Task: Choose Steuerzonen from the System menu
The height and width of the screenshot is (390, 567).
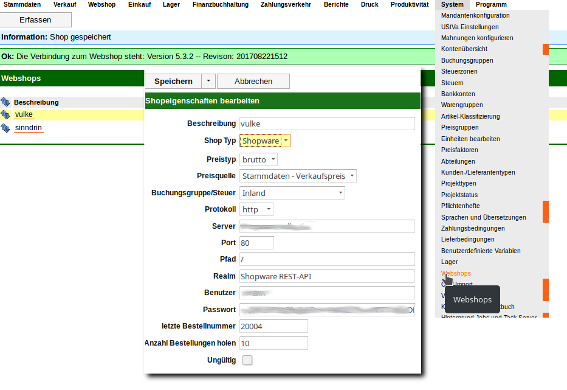Action: click(x=459, y=72)
